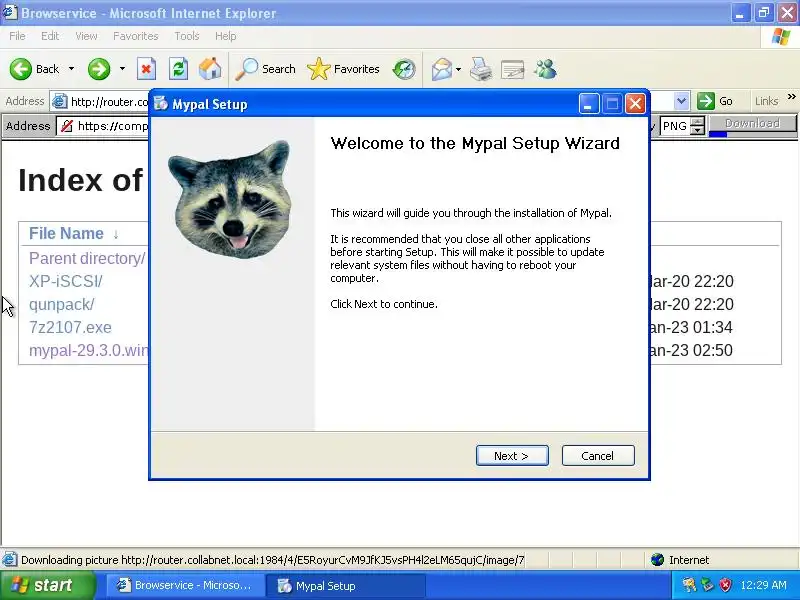The image size is (800, 600).
Task: Click the 12:29 AM taskbar clock
Action: pyautogui.click(x=764, y=585)
